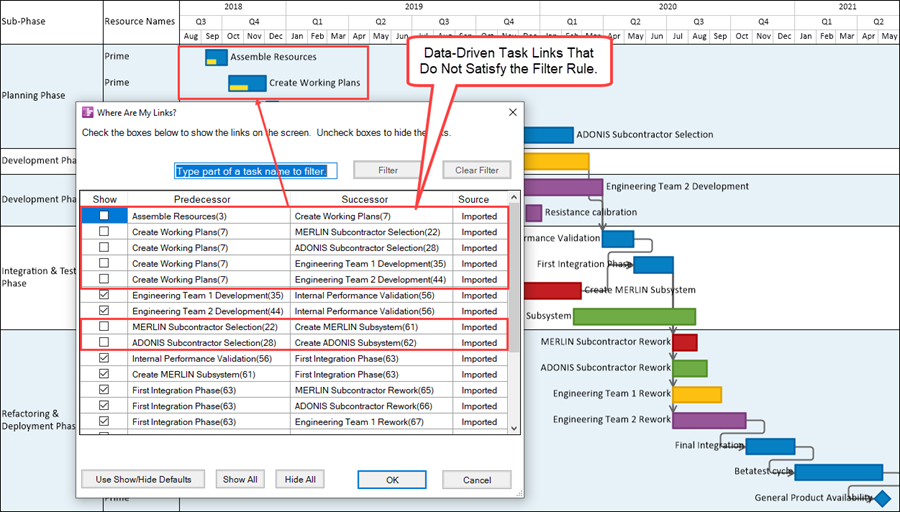900x512 pixels.
Task: Select the Internal Performance Validation blue bar
Action: (618, 239)
